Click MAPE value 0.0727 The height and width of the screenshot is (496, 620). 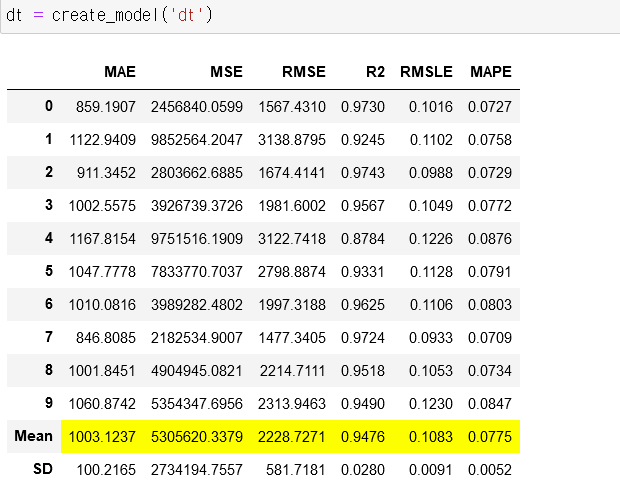(490, 107)
